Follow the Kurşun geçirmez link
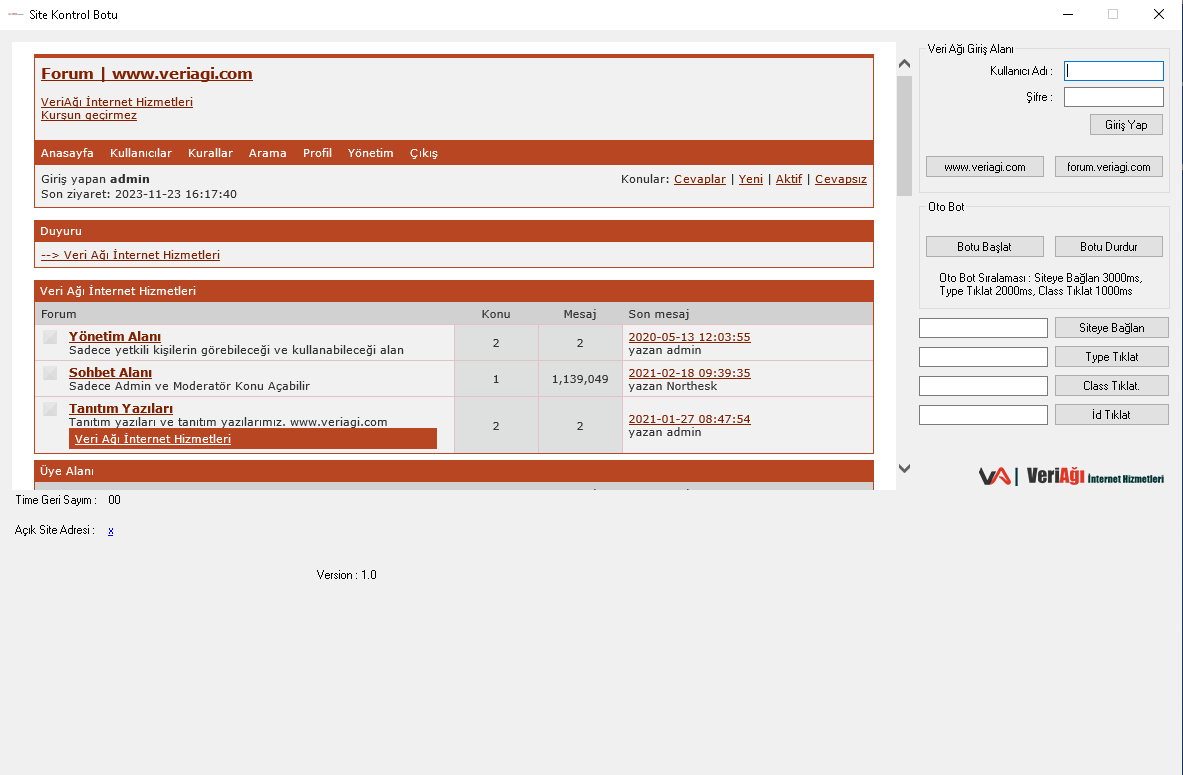The image size is (1183, 775). pos(89,115)
